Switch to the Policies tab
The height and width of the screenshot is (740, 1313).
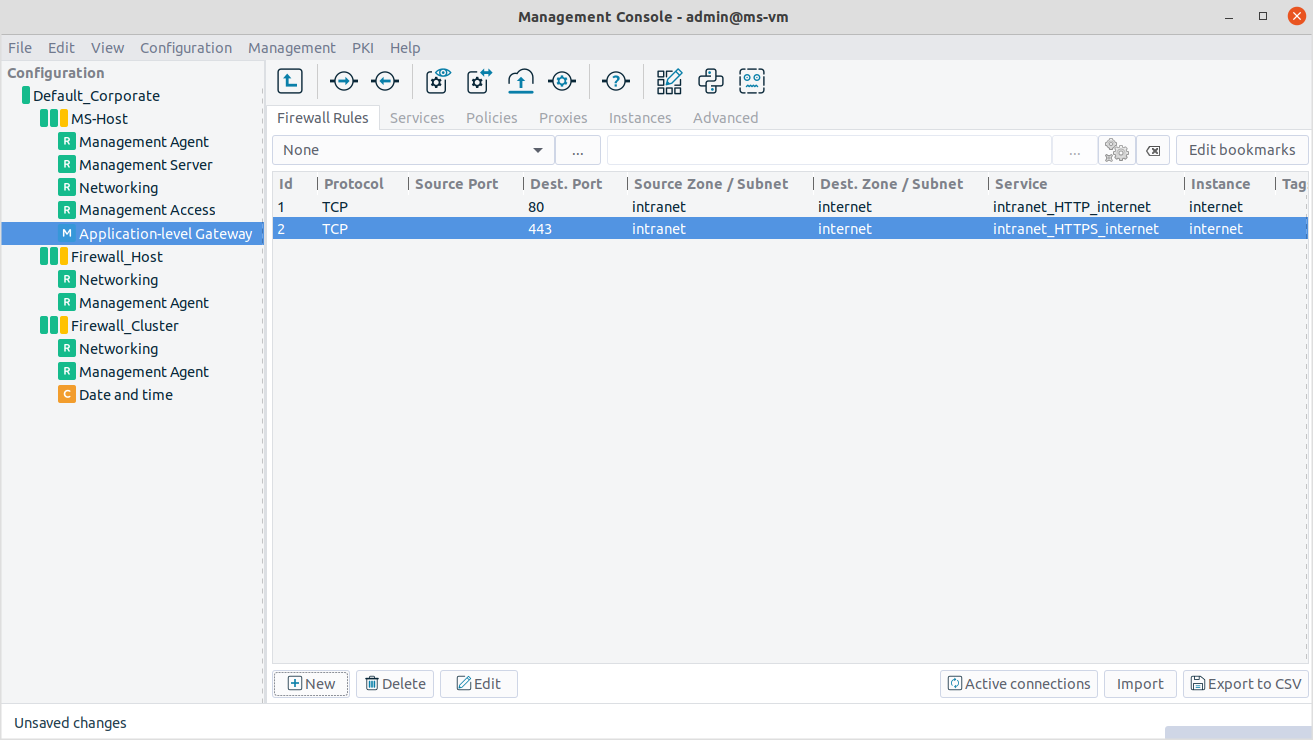492,118
